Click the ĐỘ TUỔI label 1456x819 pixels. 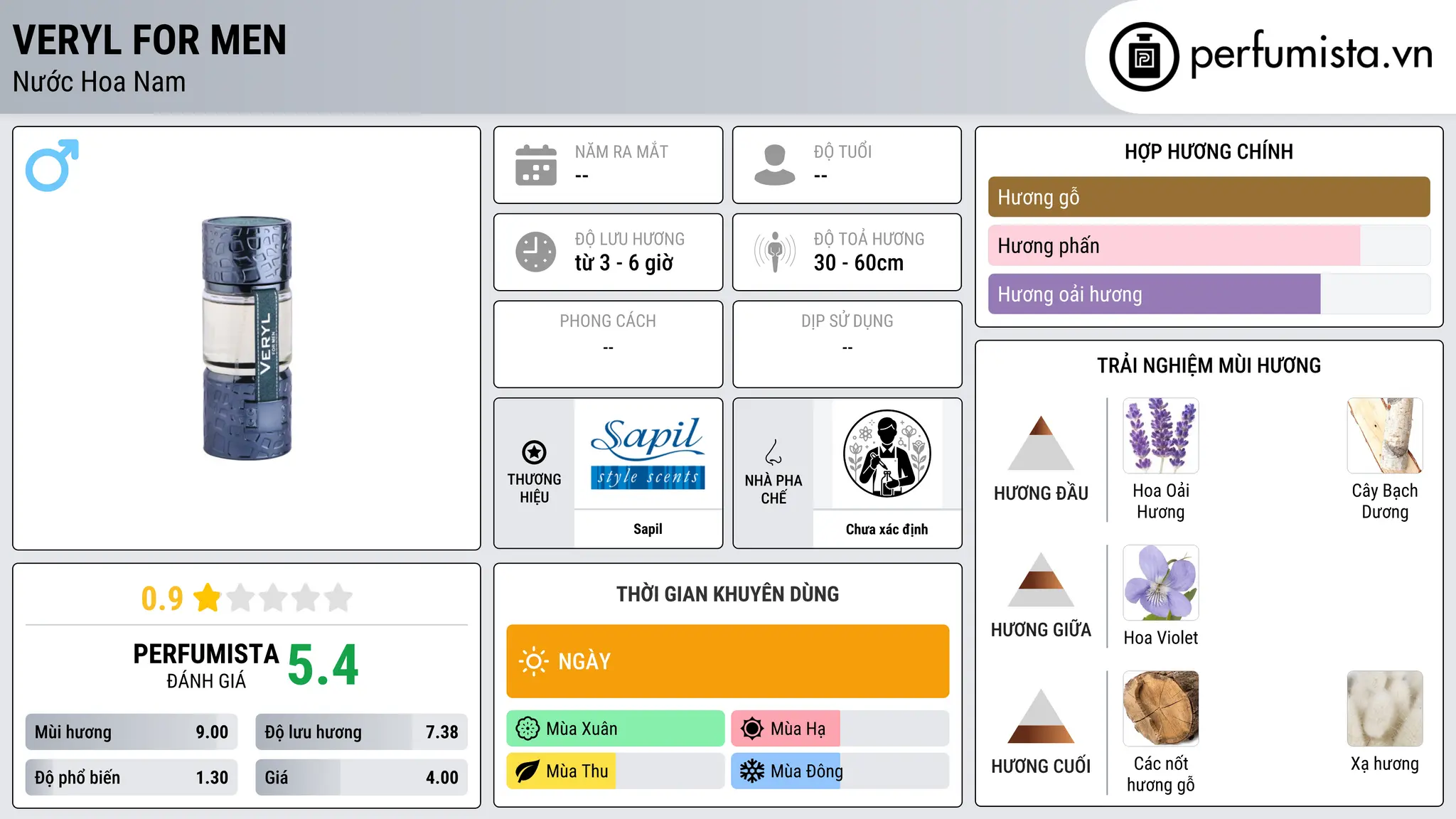(842, 151)
